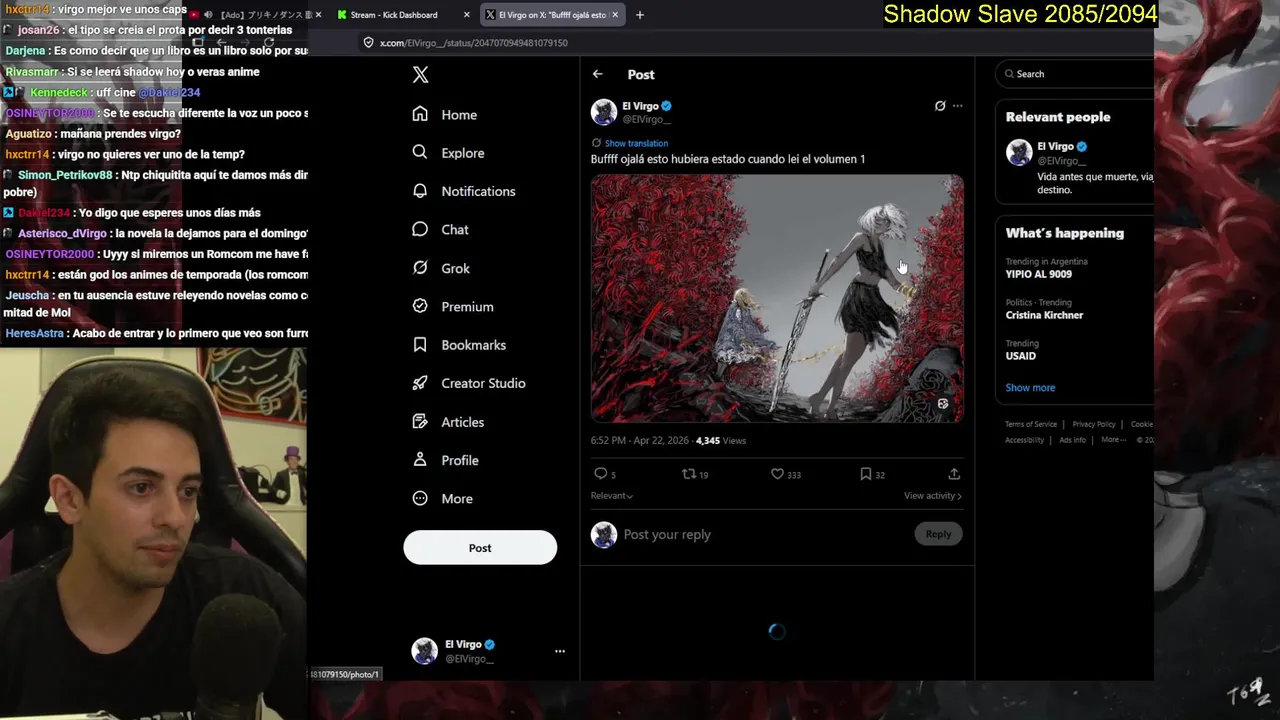Click El Virgo author name on the post
Viewport: 1280px width, 720px height.
click(x=640, y=106)
